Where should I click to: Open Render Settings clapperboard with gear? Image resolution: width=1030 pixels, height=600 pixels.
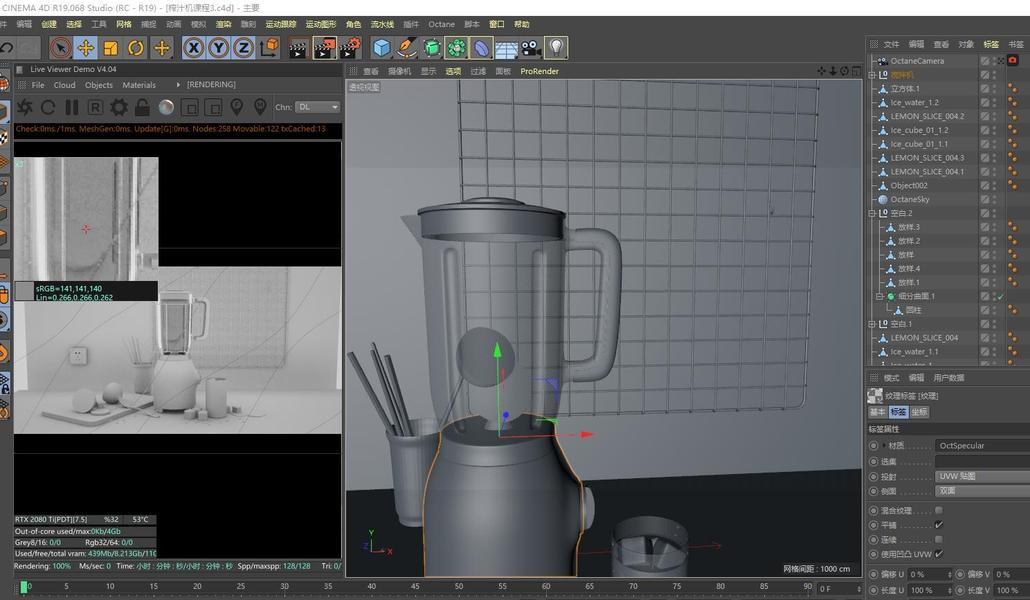(x=350, y=48)
